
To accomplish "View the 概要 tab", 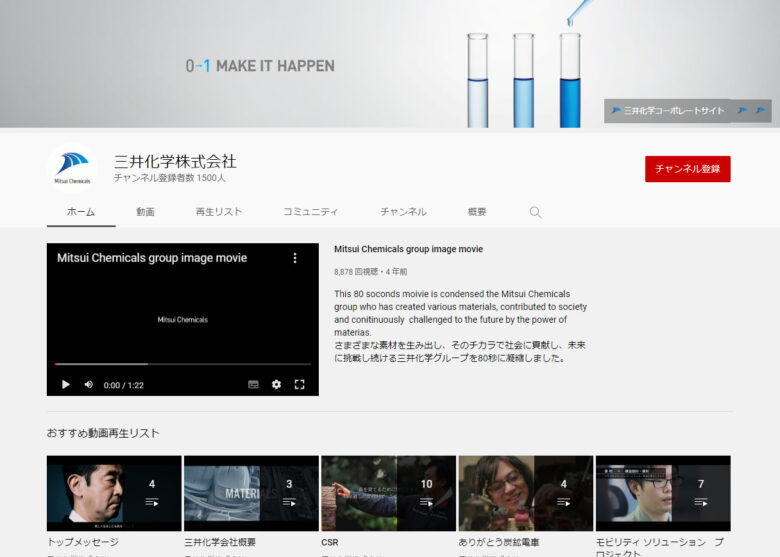I will tap(477, 212).
